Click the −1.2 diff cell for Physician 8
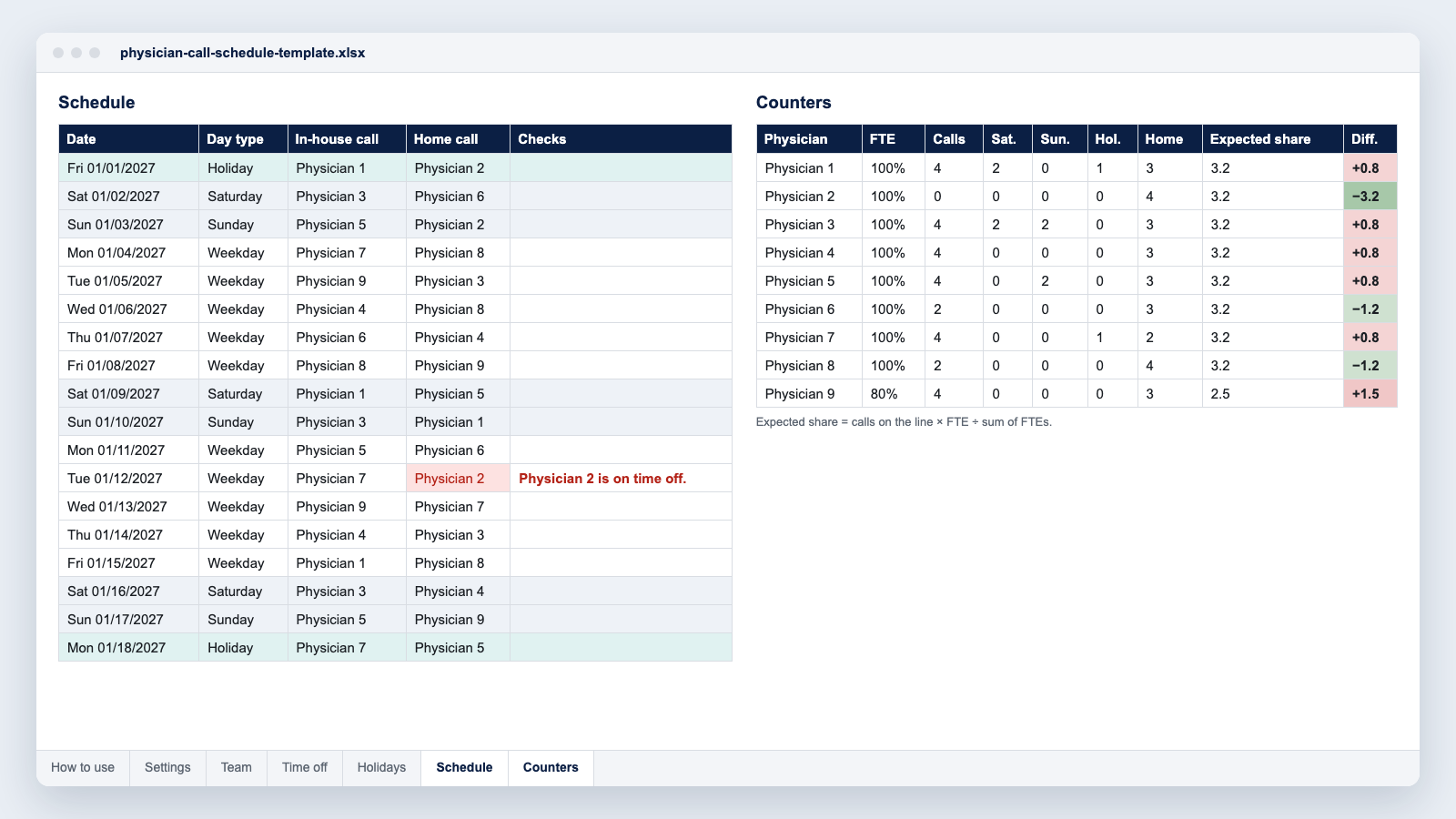Screen dimensions: 1456x819 coord(1370,366)
